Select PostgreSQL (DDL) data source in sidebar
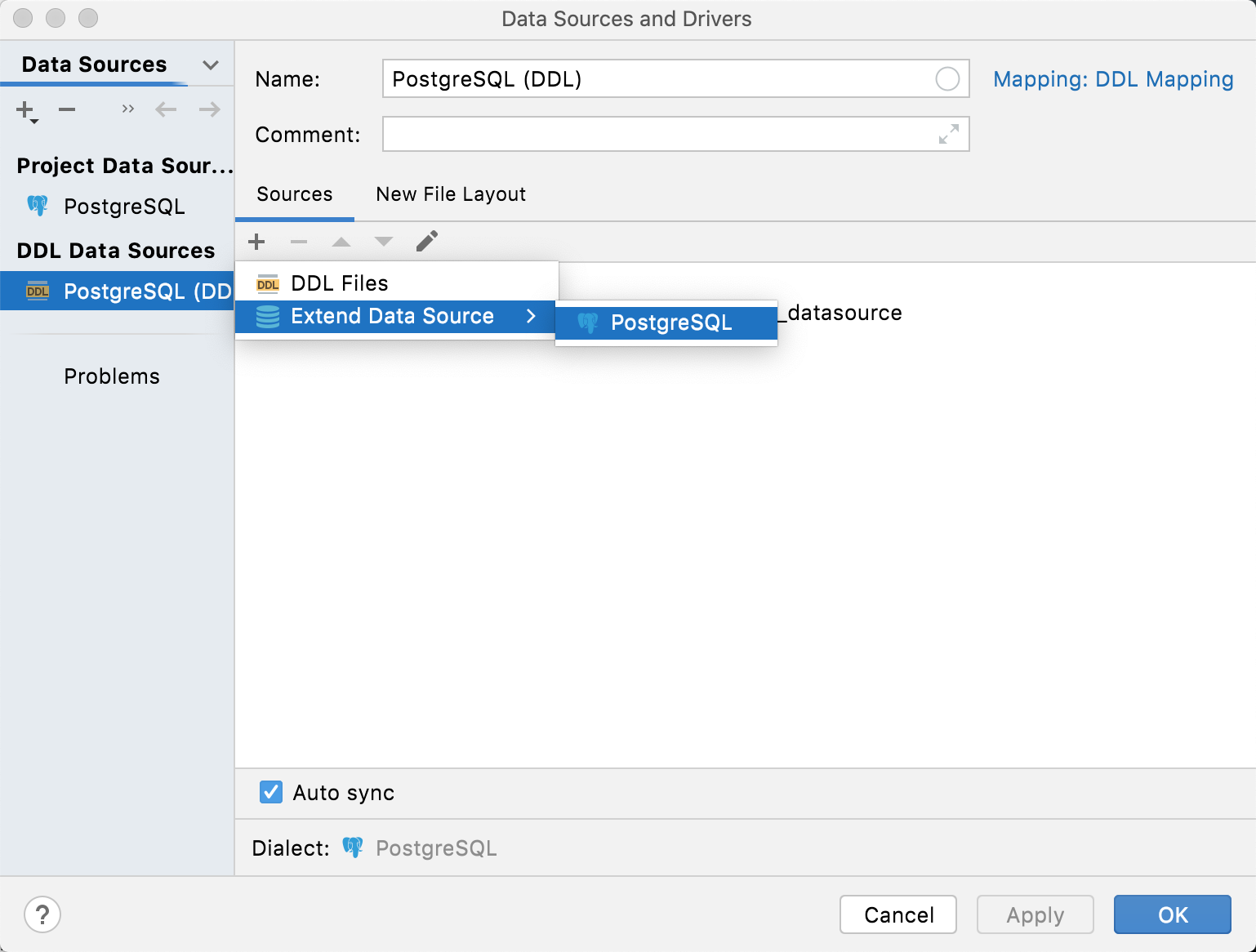Viewport: 1256px width, 952px height. (x=117, y=291)
